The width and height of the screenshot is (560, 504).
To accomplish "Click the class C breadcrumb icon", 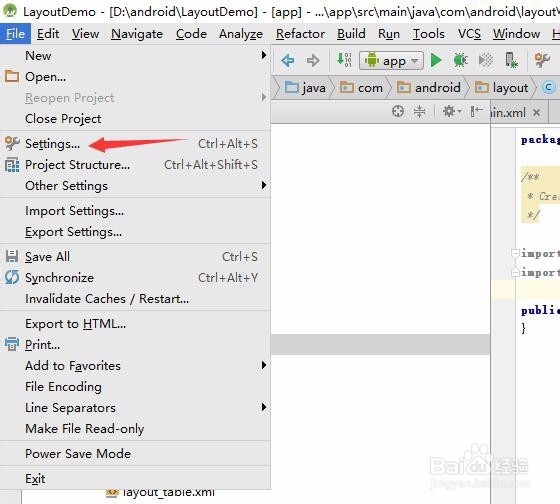I will [549, 87].
